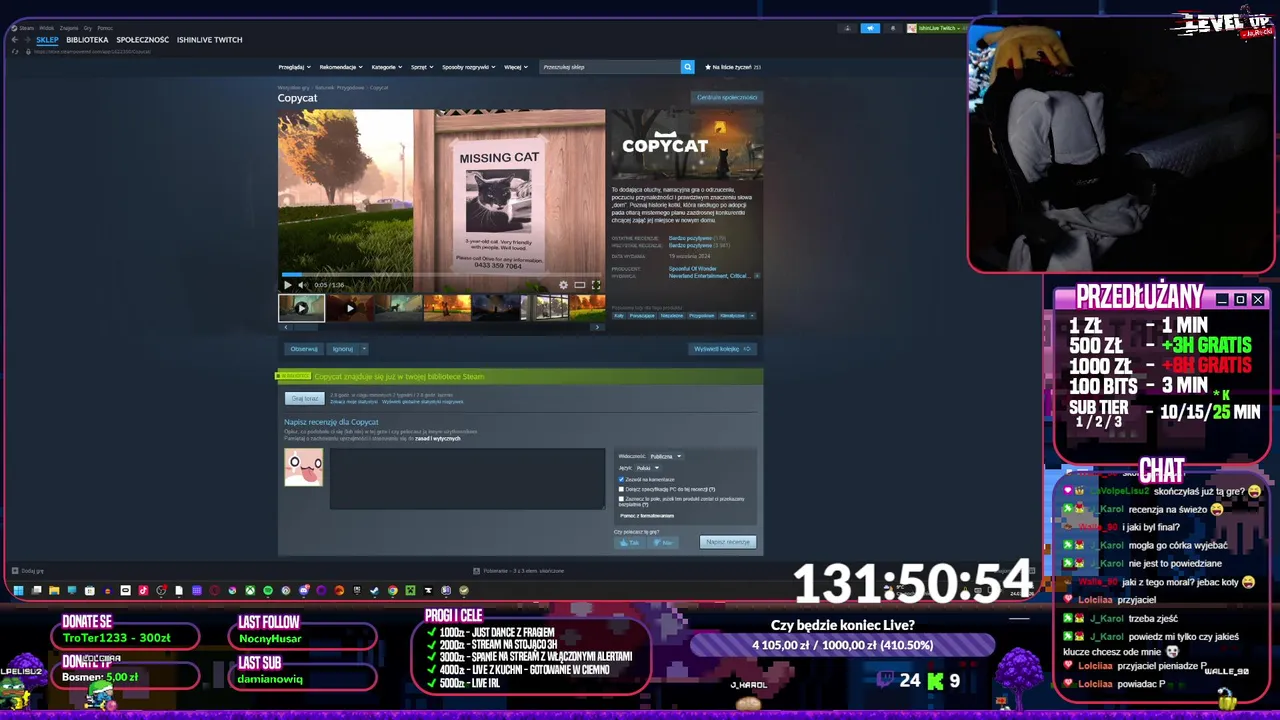Click into the review text area
Image resolution: width=1280 pixels, height=720 pixels.
[x=467, y=479]
